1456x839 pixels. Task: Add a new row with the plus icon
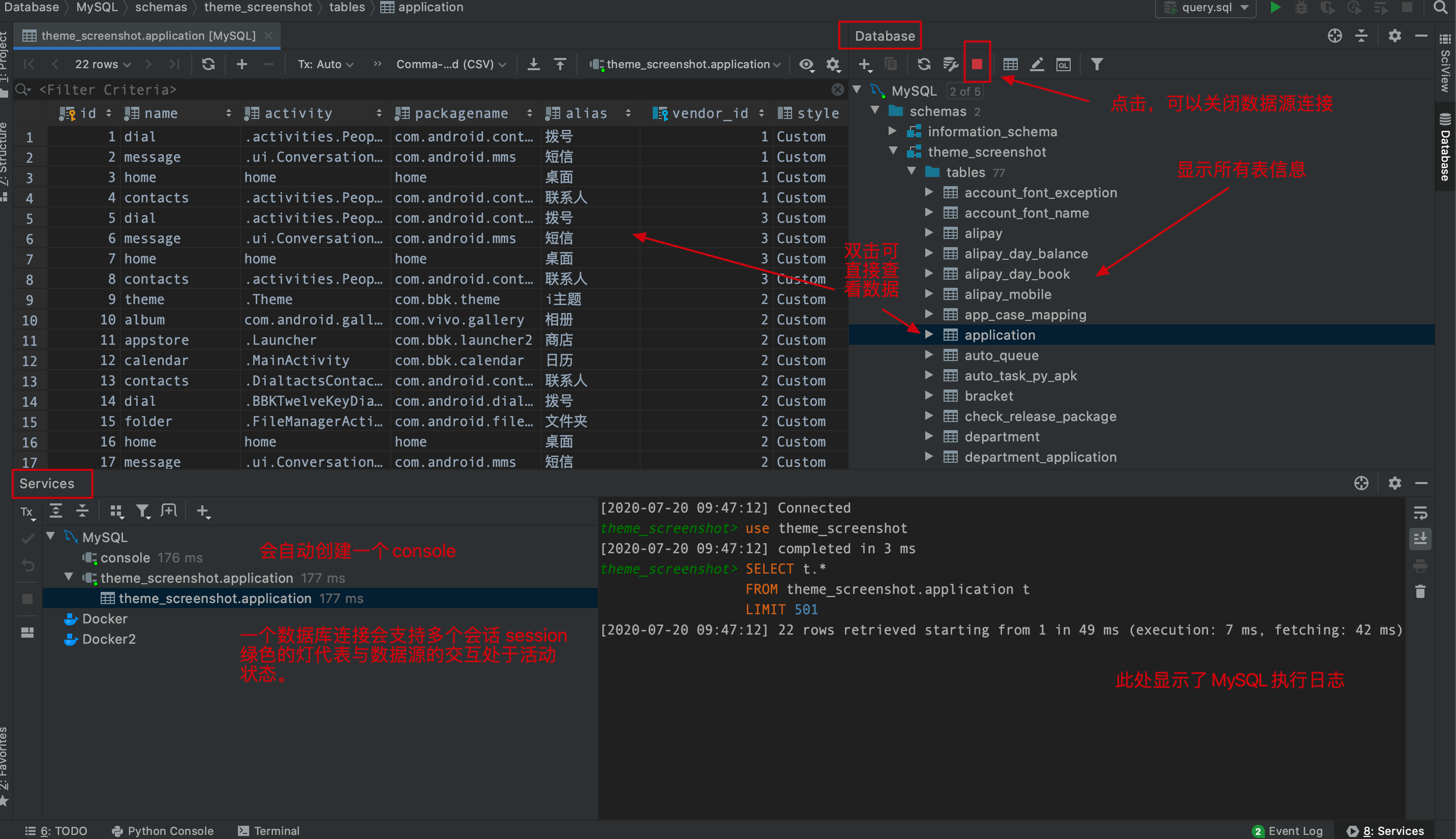pyautogui.click(x=242, y=64)
